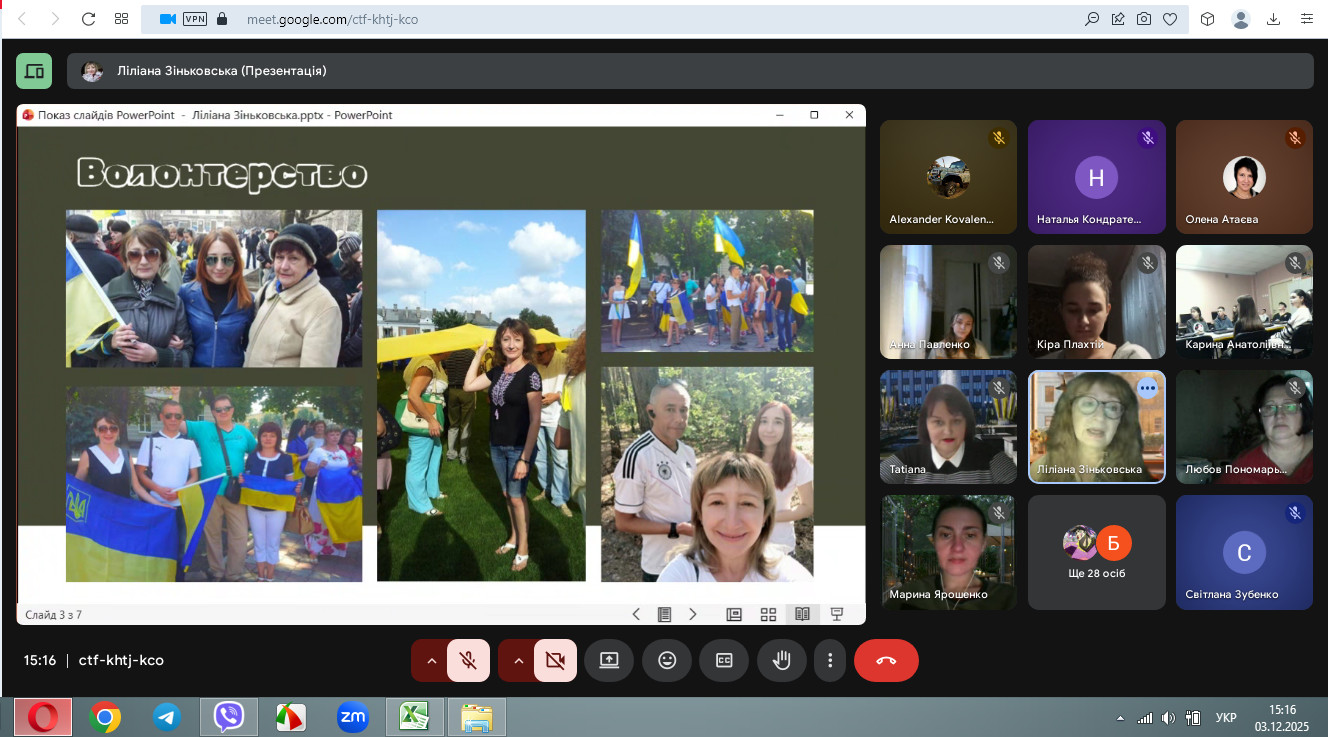Open the system volume control in tray
The width and height of the screenshot is (1328, 737).
pos(1168,718)
